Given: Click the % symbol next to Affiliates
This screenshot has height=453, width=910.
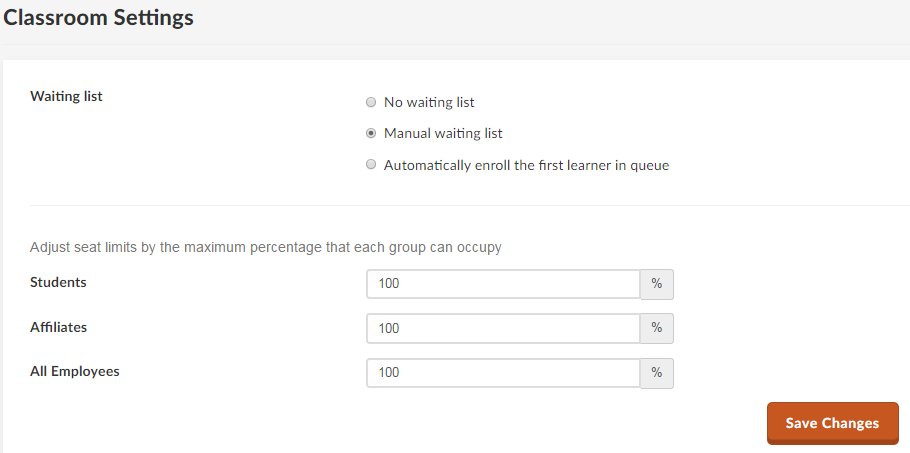Looking at the screenshot, I should 657,328.
